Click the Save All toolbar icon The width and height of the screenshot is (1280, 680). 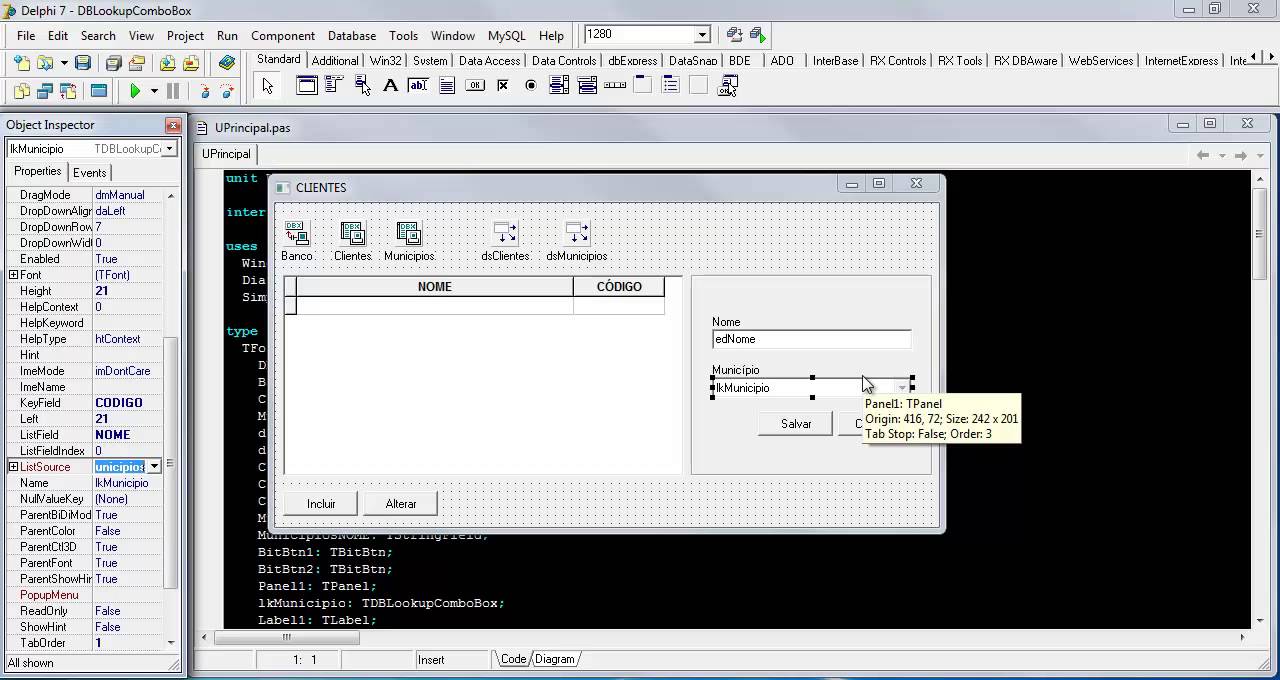click(113, 63)
